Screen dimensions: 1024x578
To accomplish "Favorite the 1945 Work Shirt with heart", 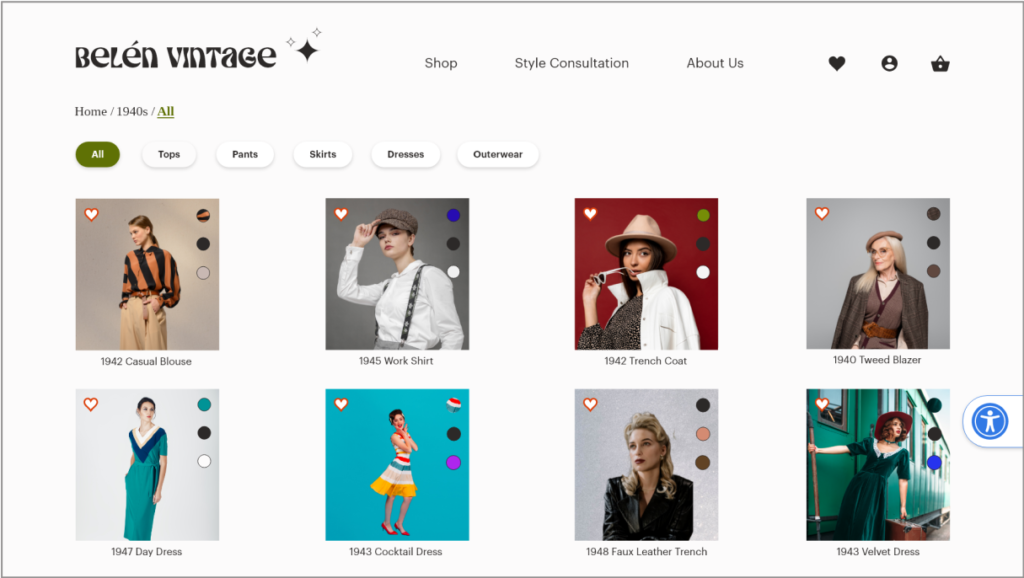I will click(x=341, y=214).
